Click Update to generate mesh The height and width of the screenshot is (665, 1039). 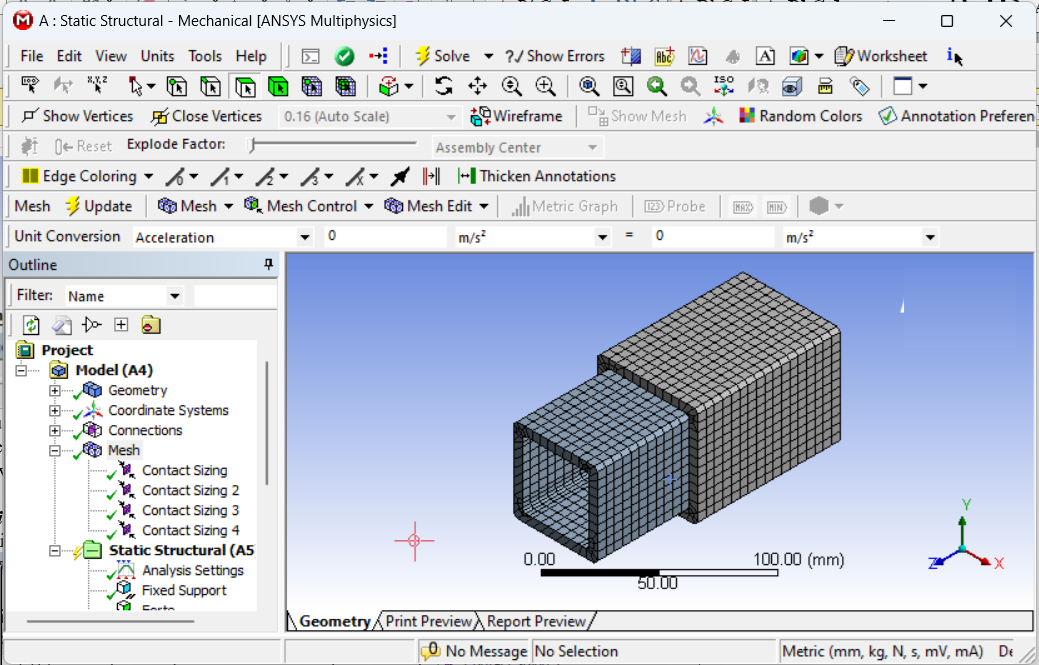(x=99, y=206)
